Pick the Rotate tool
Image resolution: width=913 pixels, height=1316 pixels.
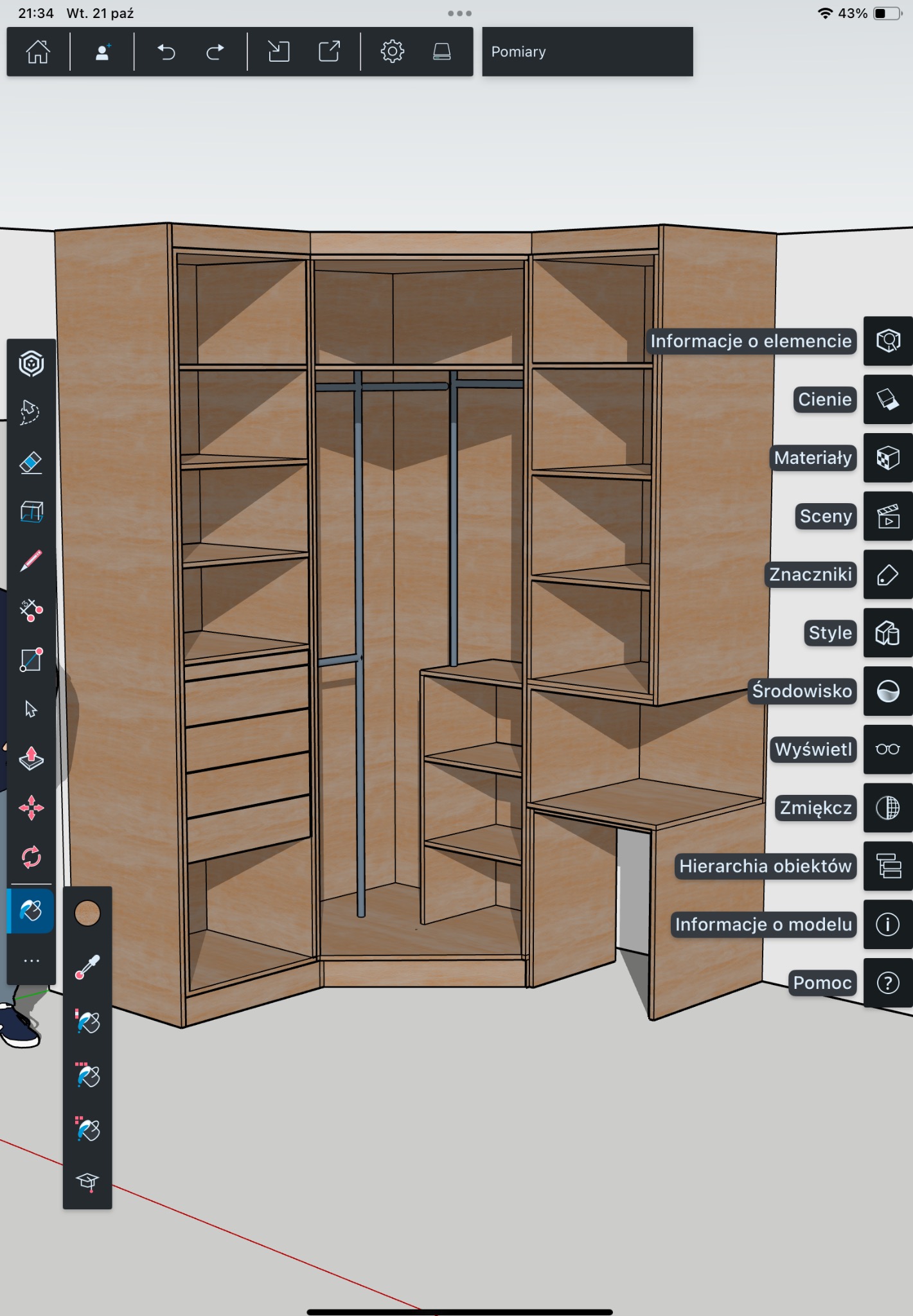31,857
